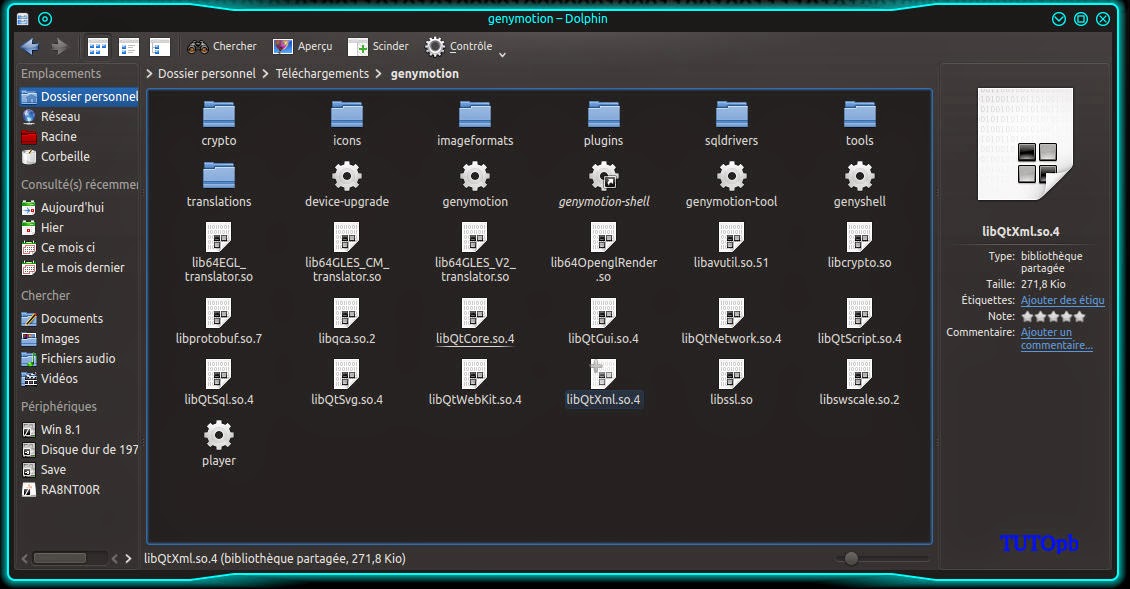The width and height of the screenshot is (1130, 589).
Task: Click the genymotion breadcrumb segment
Action: (x=424, y=74)
